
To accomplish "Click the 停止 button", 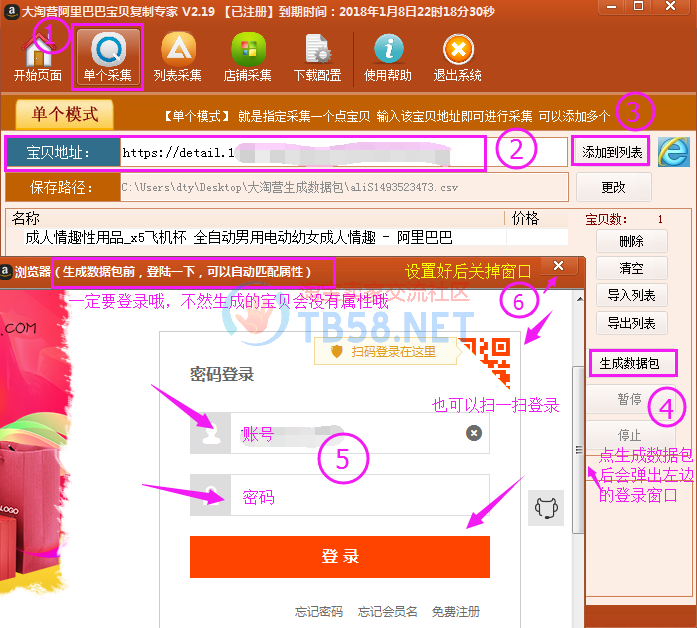I will point(630,435).
